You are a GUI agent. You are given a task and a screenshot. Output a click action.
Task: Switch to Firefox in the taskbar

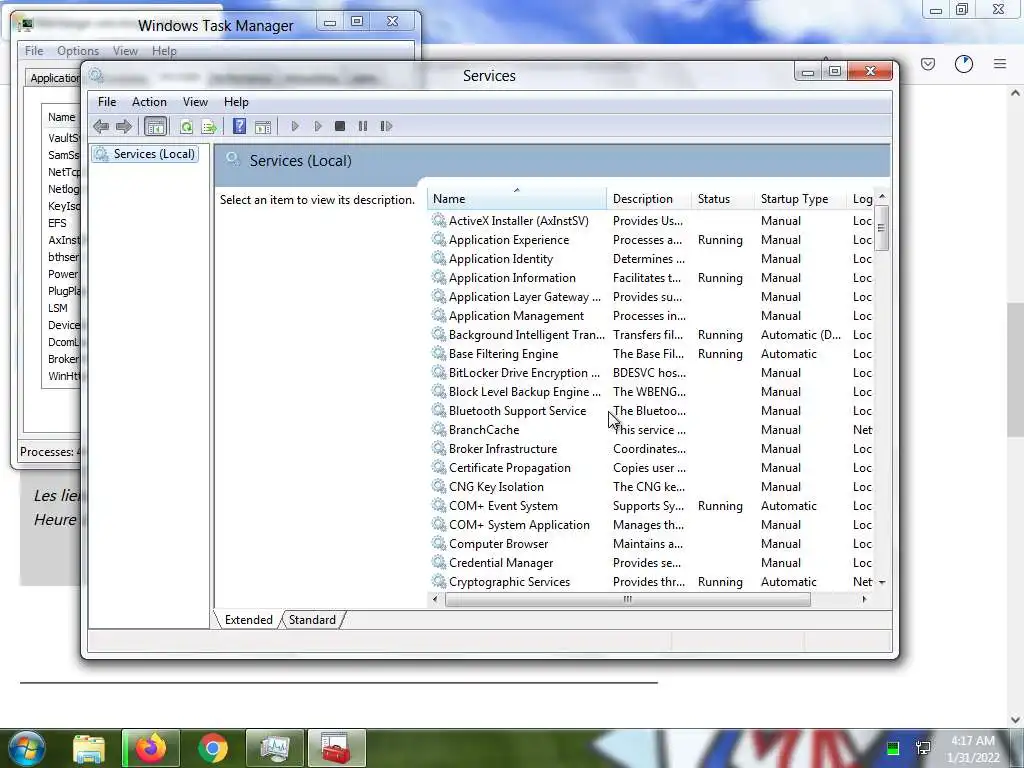click(x=150, y=748)
